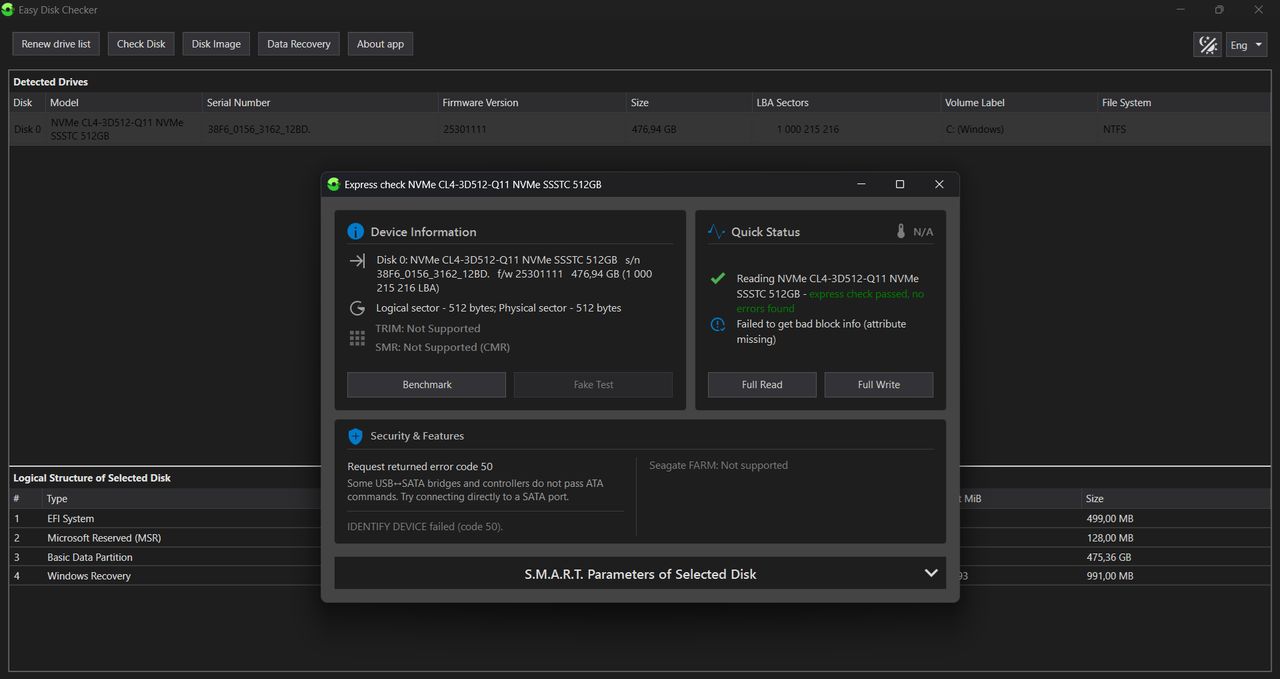Select the Basic Data Partition row
This screenshot has width=1280, height=679.
(165, 556)
